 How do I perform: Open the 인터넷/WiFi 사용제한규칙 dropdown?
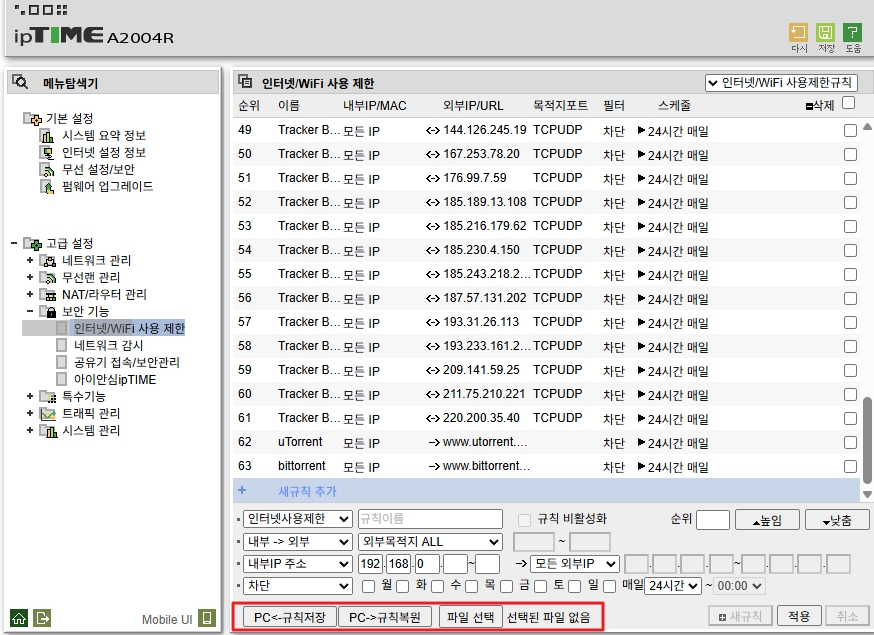tap(781, 83)
